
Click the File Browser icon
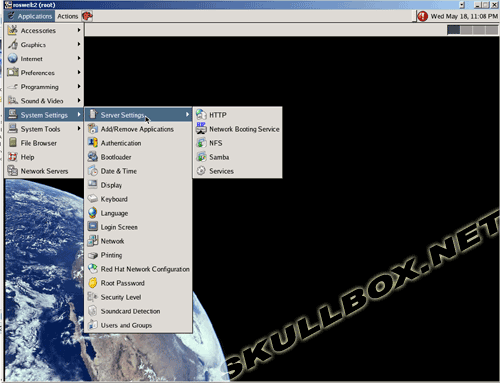(x=13, y=142)
